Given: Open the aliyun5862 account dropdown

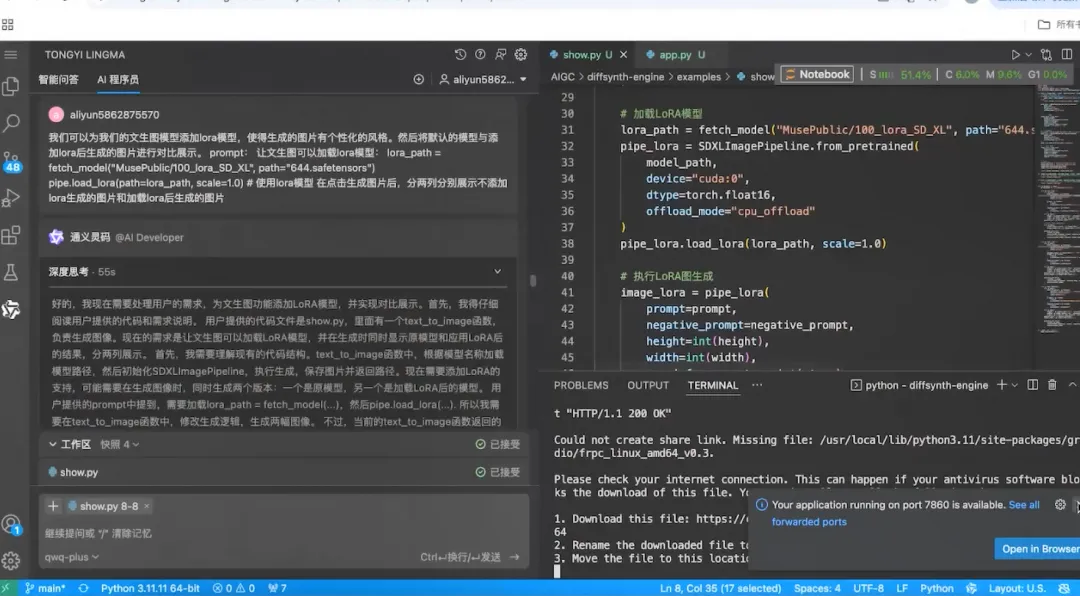Looking at the screenshot, I should pyautogui.click(x=483, y=79).
